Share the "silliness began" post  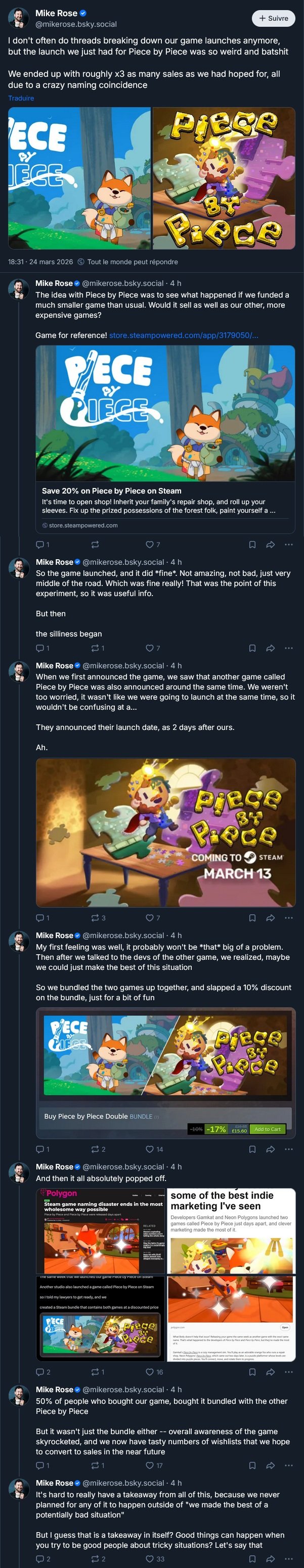270,648
